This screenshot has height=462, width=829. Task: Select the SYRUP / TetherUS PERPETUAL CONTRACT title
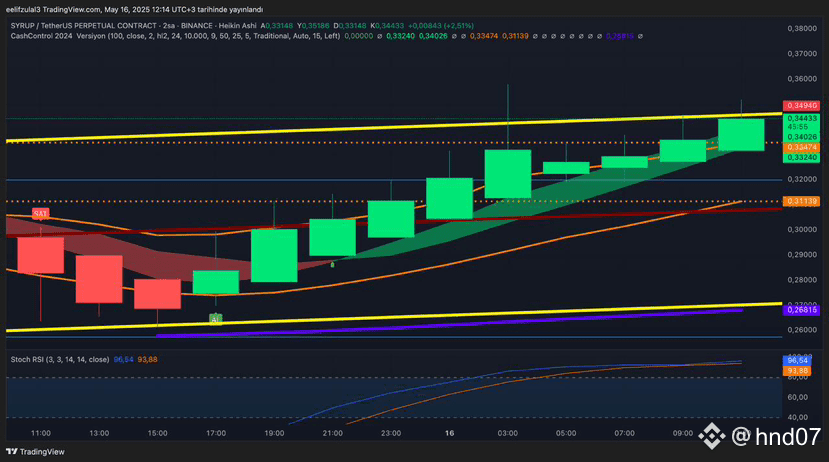tap(84, 25)
